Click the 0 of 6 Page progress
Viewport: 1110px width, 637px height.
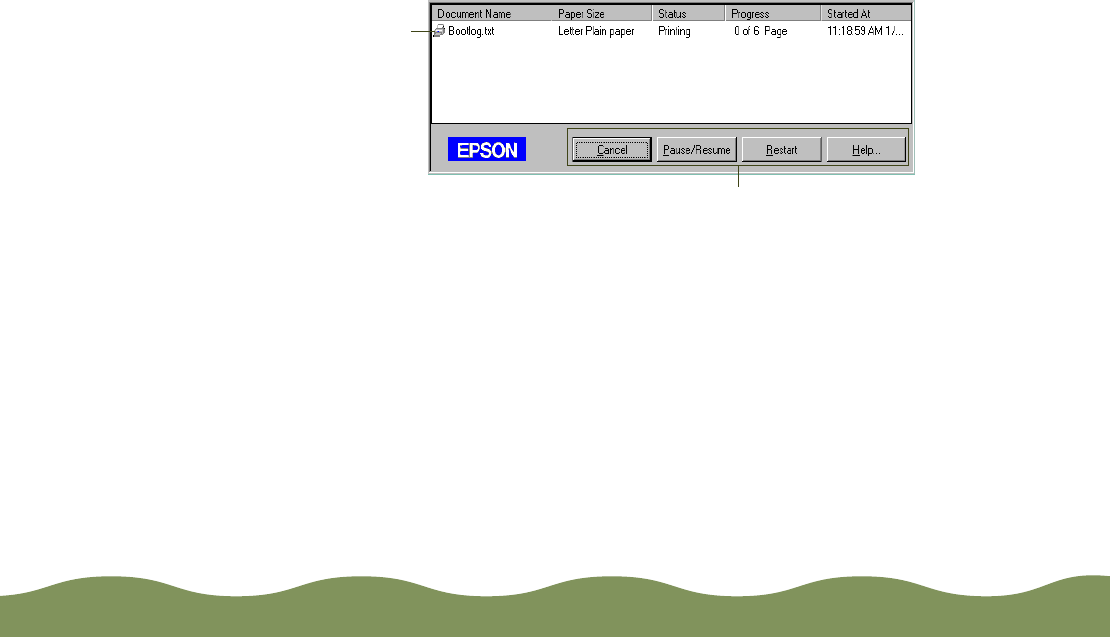point(760,31)
